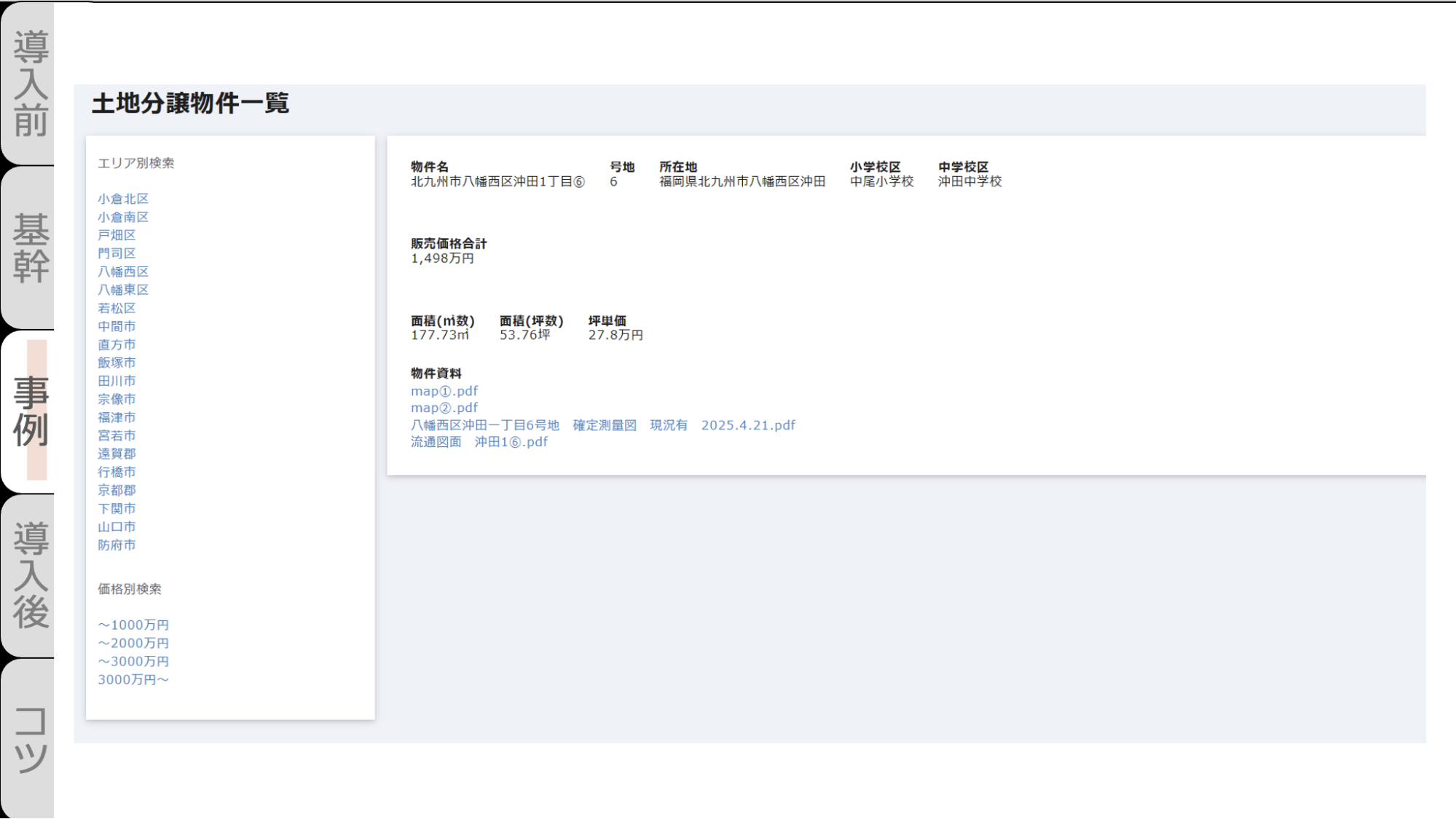Filter price 3000万円 and above
This screenshot has height=819, width=1456.
pos(133,679)
